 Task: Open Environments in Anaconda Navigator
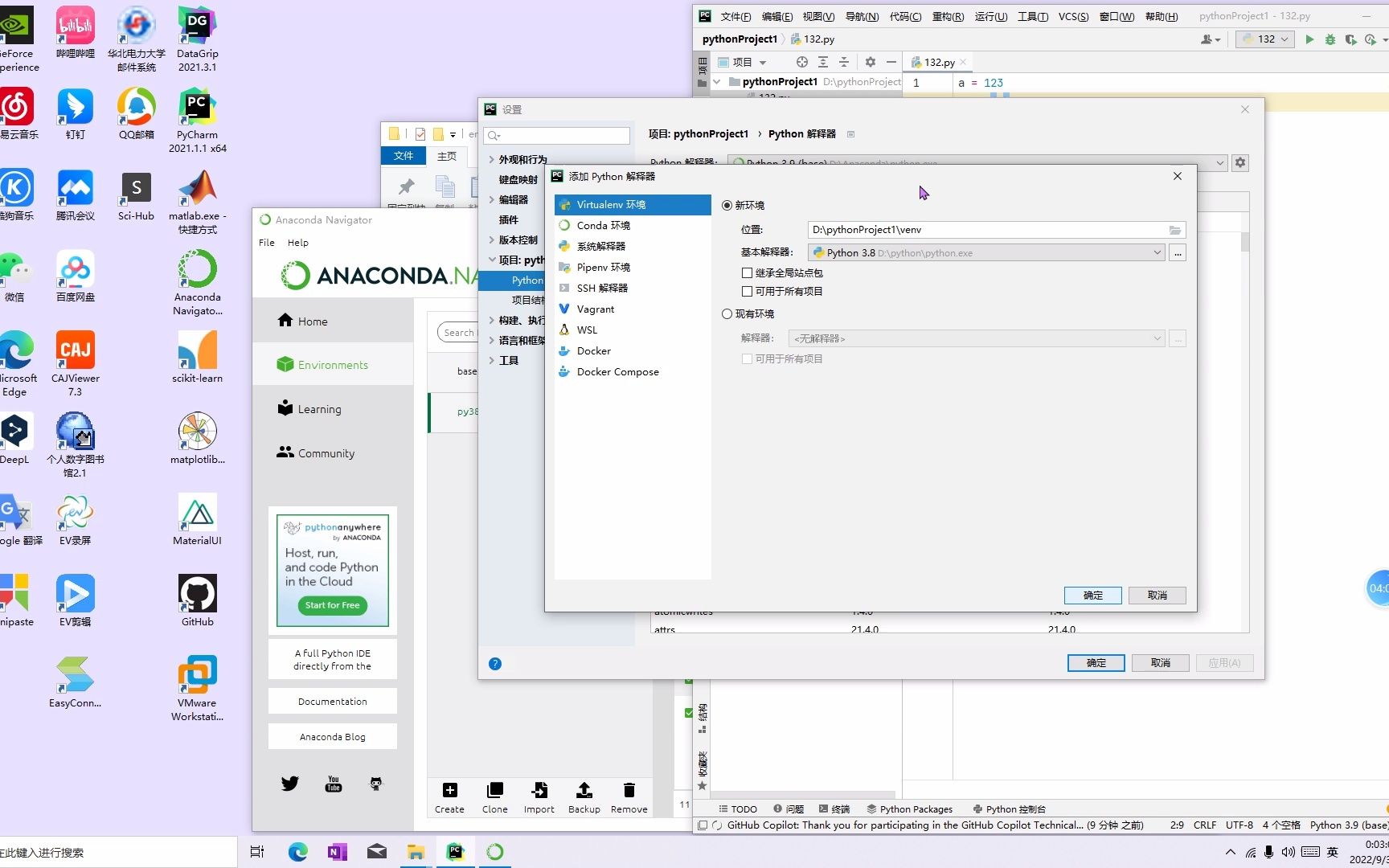coord(333,365)
